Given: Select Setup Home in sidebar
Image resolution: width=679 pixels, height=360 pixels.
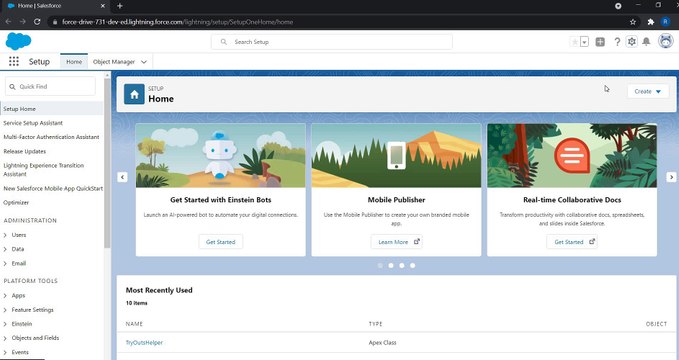Looking at the screenshot, I should click(x=52, y=109).
